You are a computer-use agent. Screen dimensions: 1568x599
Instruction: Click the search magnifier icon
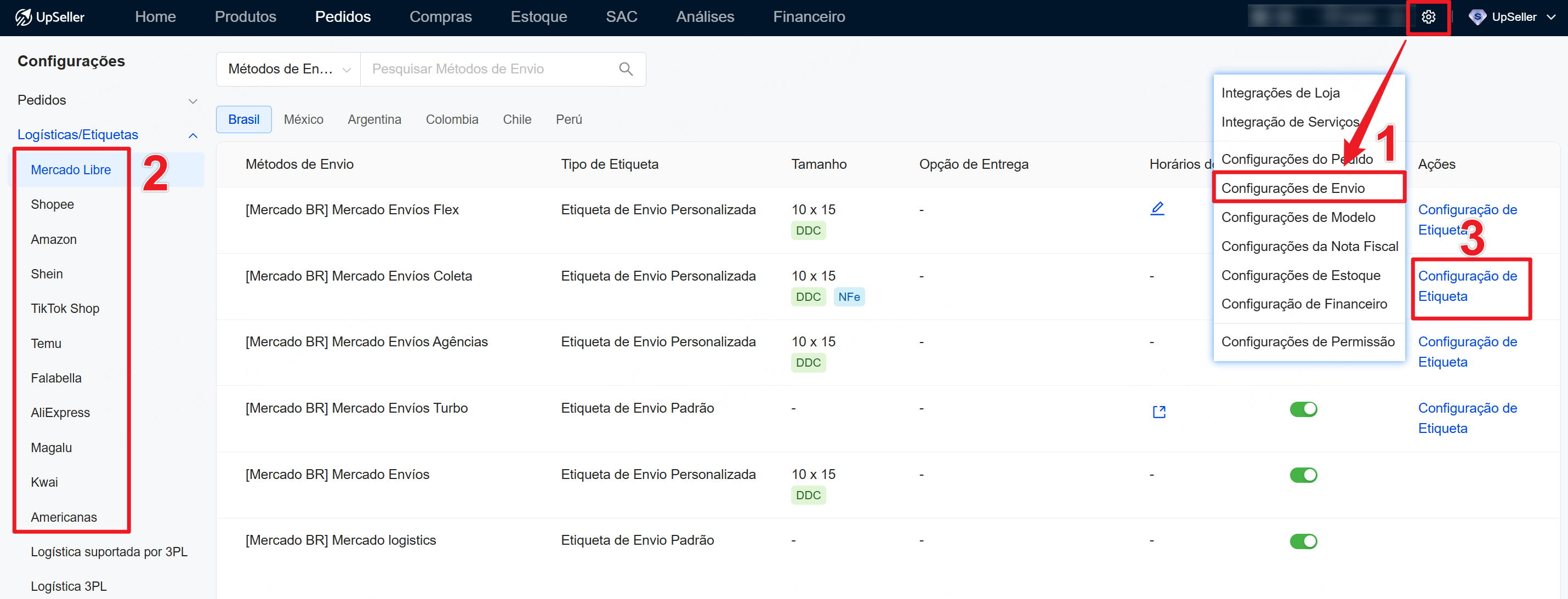pyautogui.click(x=625, y=69)
